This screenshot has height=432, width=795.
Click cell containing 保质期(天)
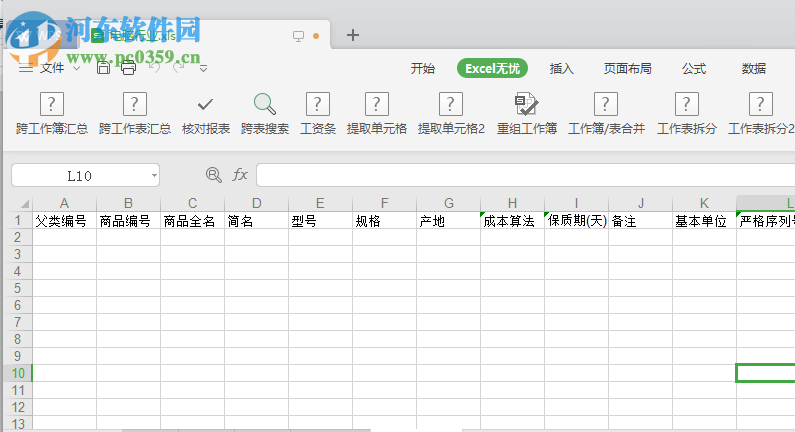point(576,221)
